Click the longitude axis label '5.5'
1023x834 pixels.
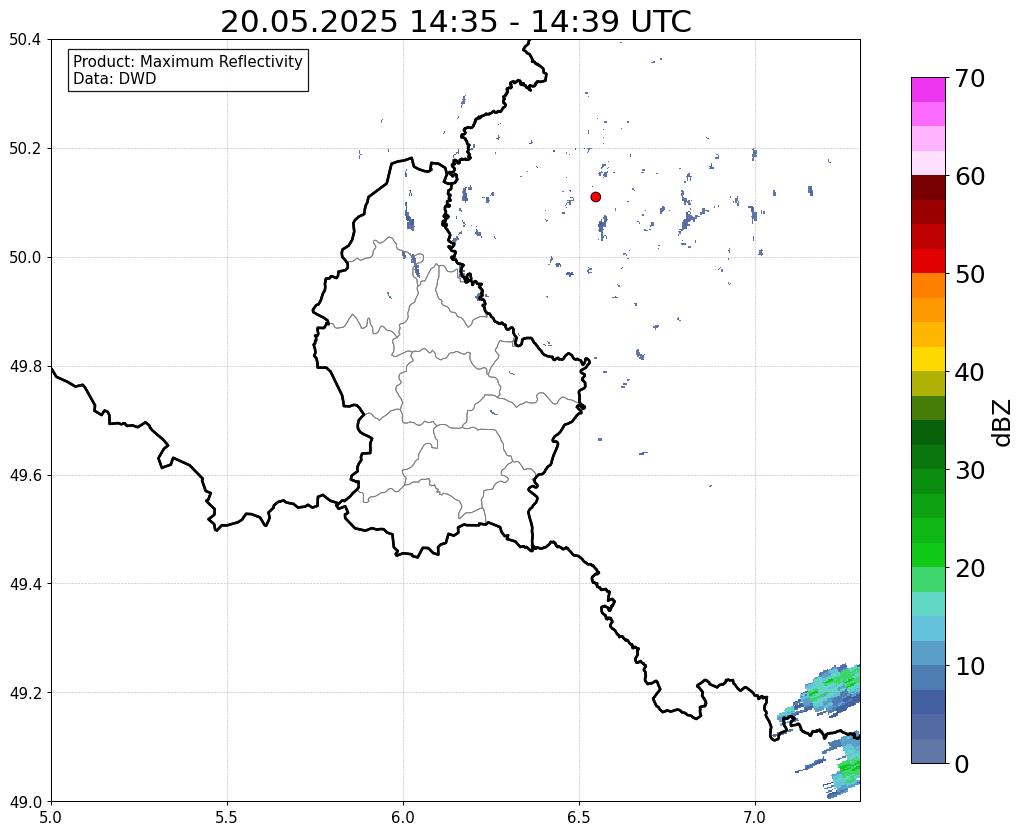(227, 817)
